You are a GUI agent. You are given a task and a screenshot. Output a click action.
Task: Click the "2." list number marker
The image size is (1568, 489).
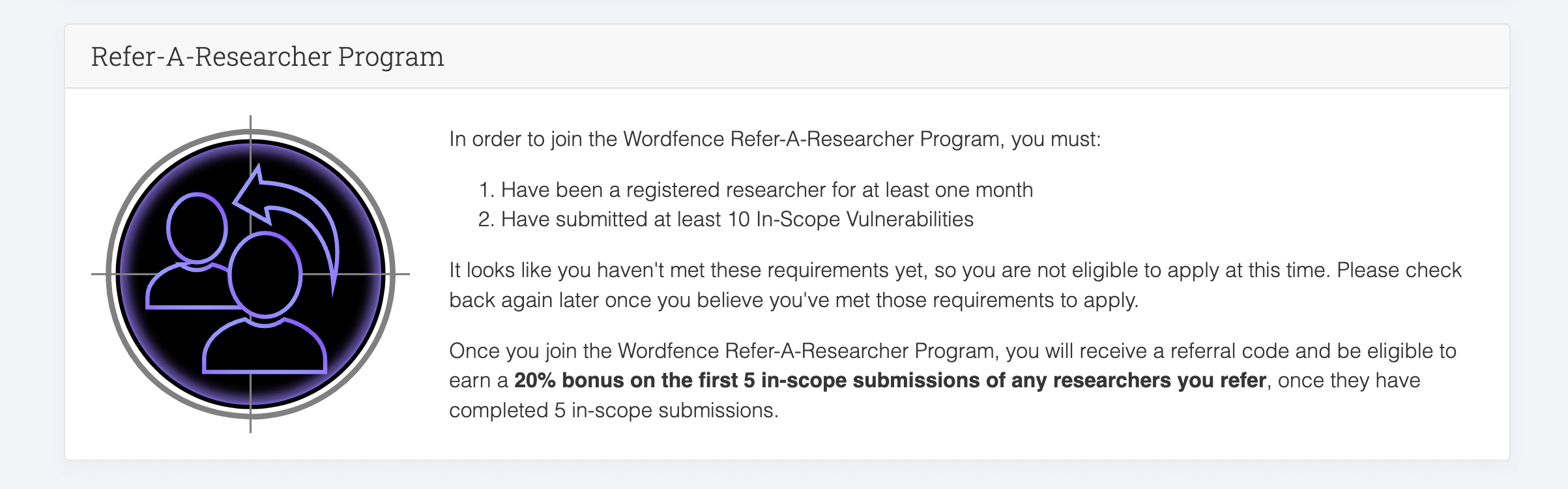tap(486, 219)
